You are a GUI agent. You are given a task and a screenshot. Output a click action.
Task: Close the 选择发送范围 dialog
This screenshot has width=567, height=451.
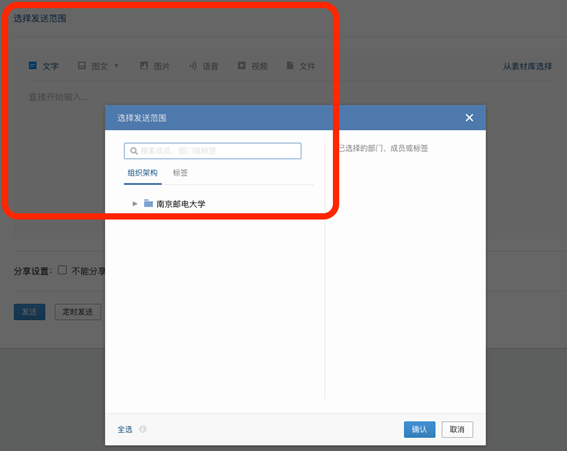[x=469, y=118]
